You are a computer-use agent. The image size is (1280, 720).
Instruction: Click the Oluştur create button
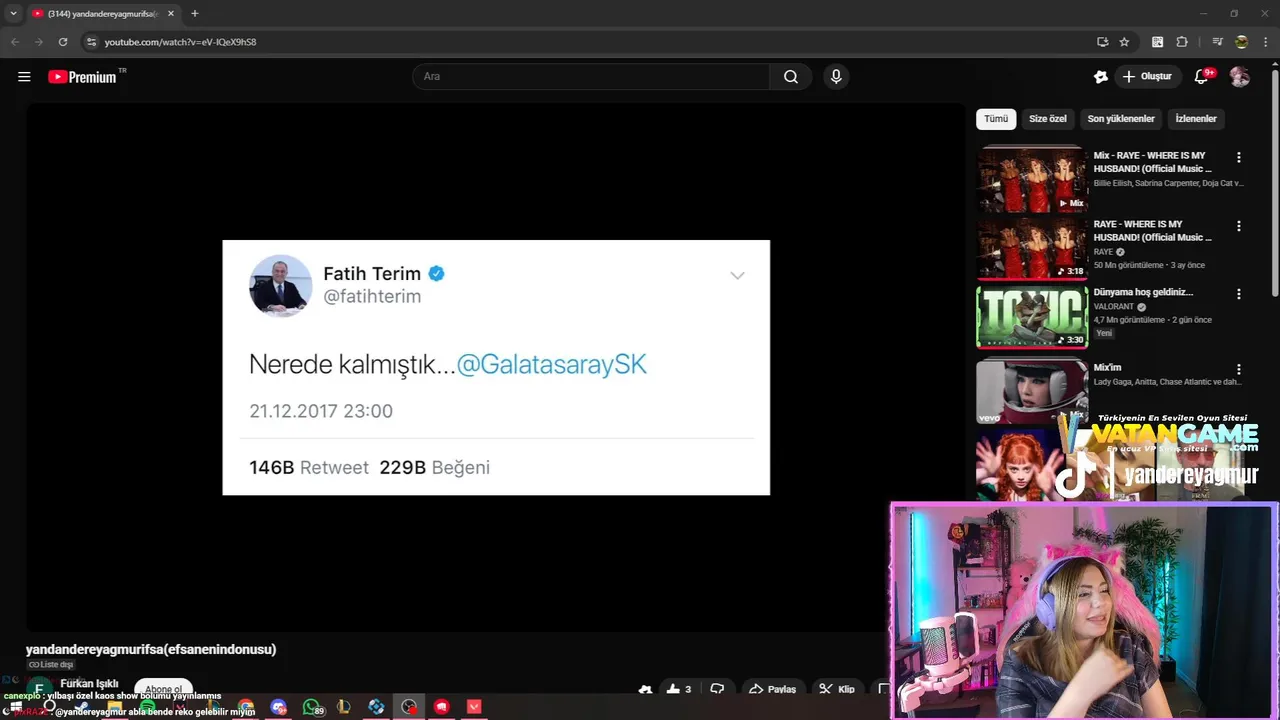coord(1147,76)
